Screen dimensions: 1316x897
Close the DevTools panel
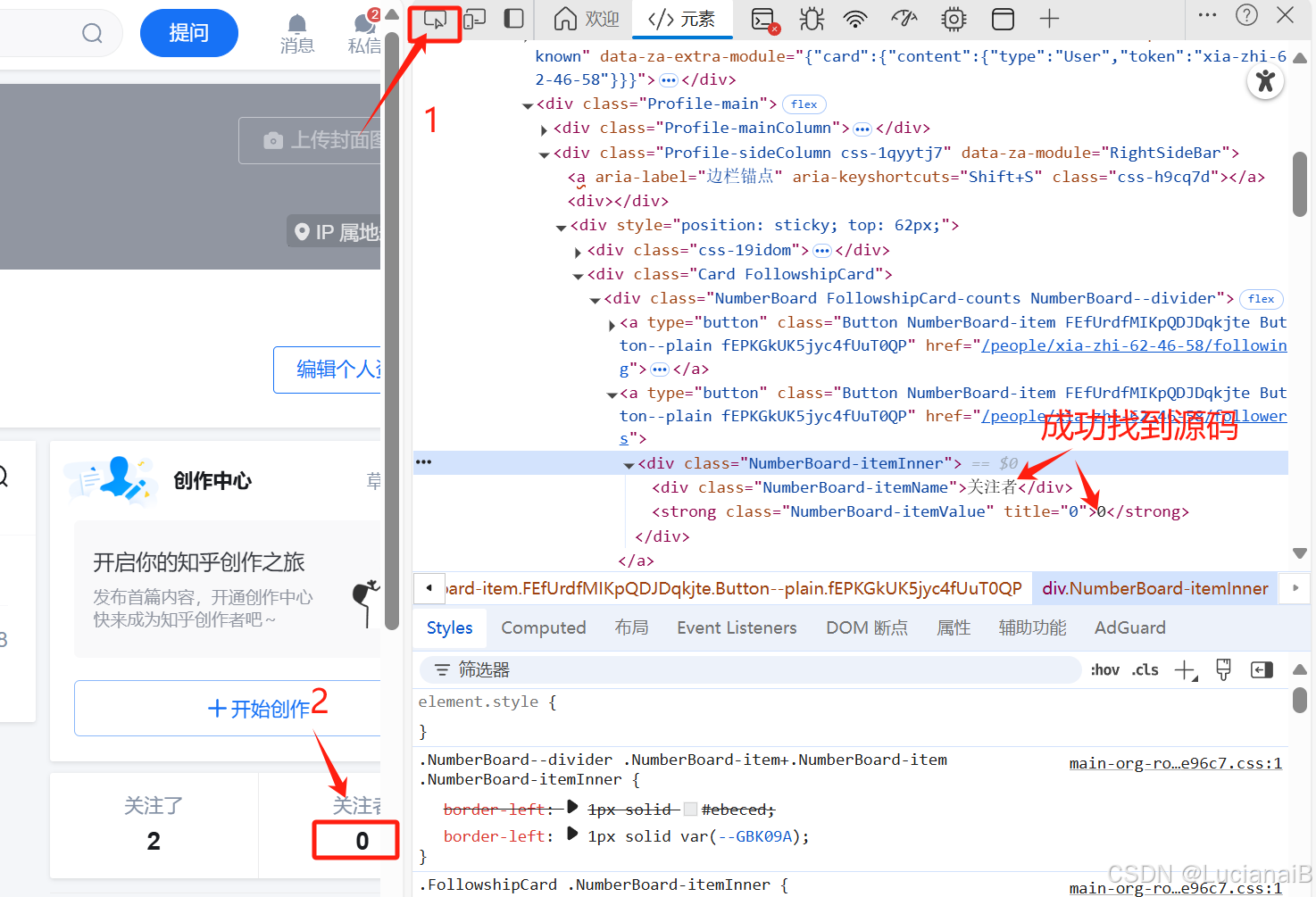click(1286, 15)
